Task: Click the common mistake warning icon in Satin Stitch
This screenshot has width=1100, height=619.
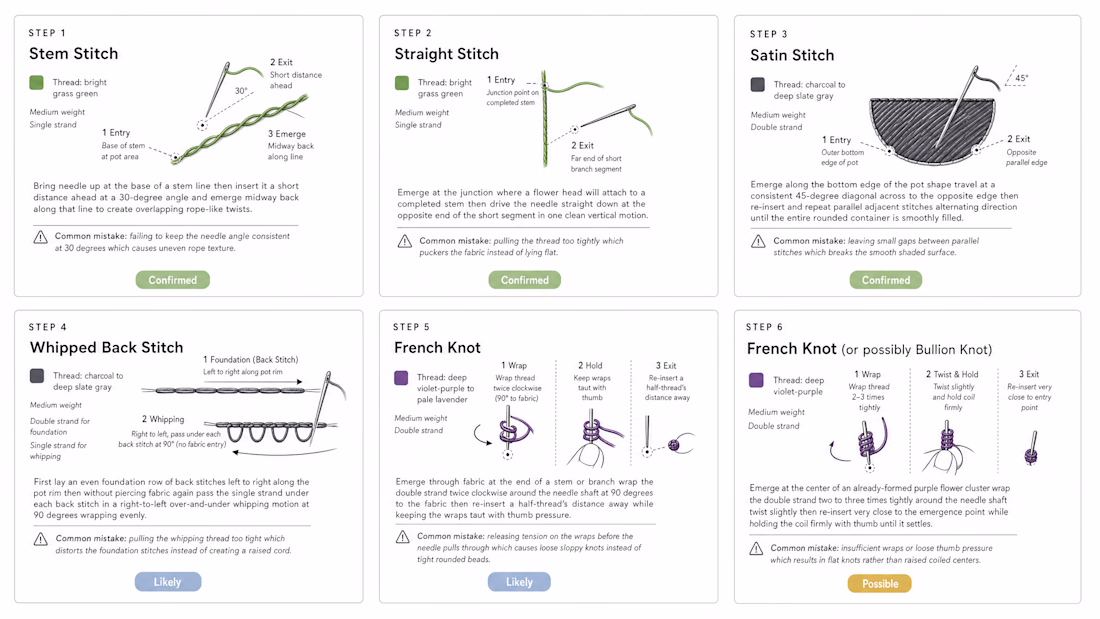Action: click(x=758, y=241)
